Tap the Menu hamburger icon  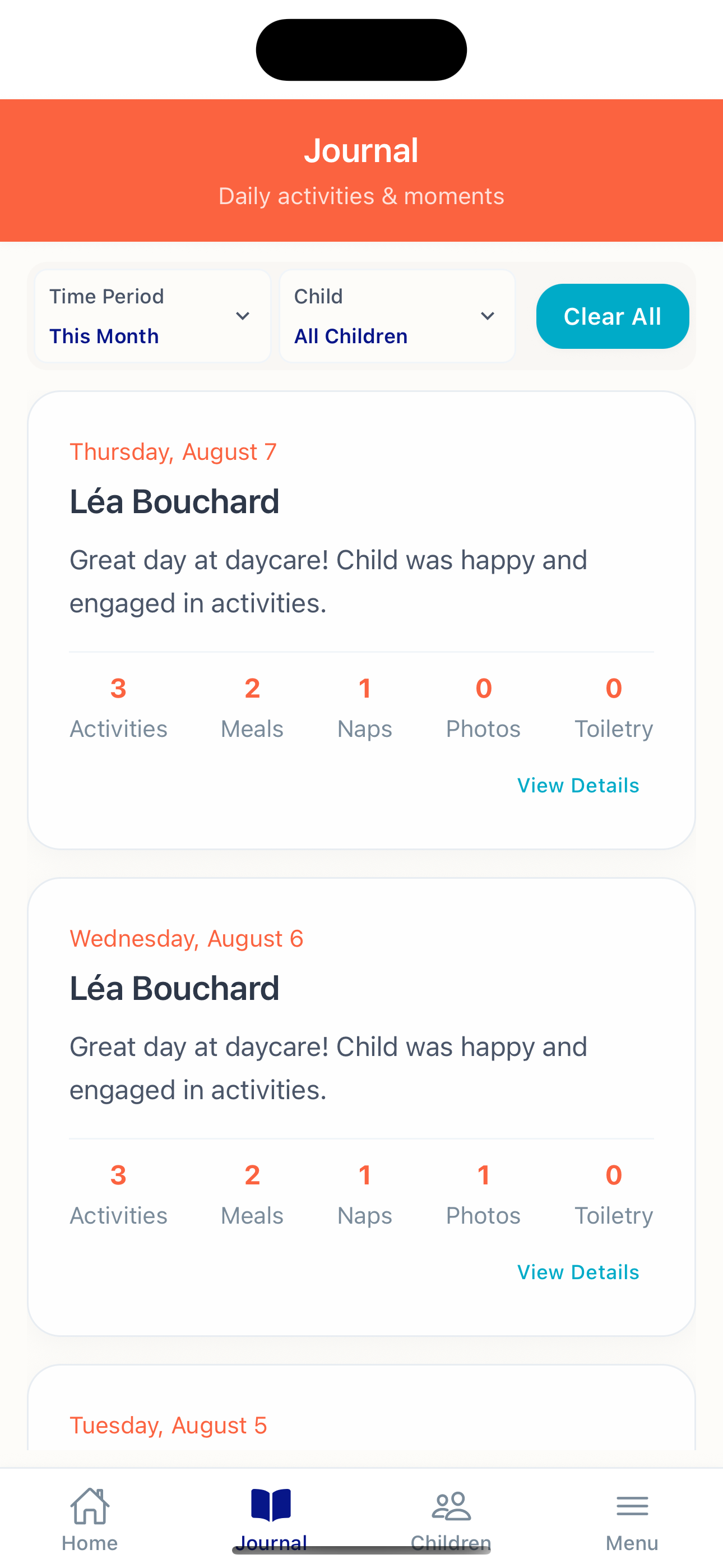tap(632, 1506)
